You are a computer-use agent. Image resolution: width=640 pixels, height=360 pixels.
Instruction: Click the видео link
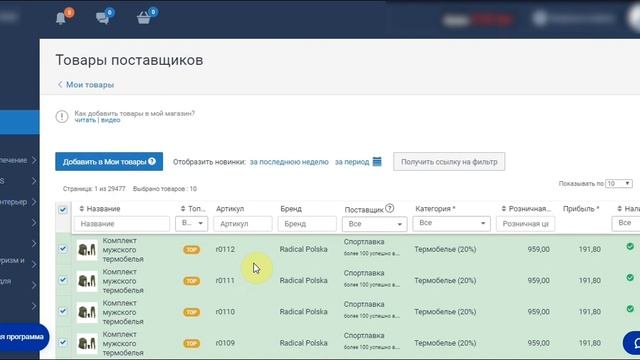(x=111, y=120)
